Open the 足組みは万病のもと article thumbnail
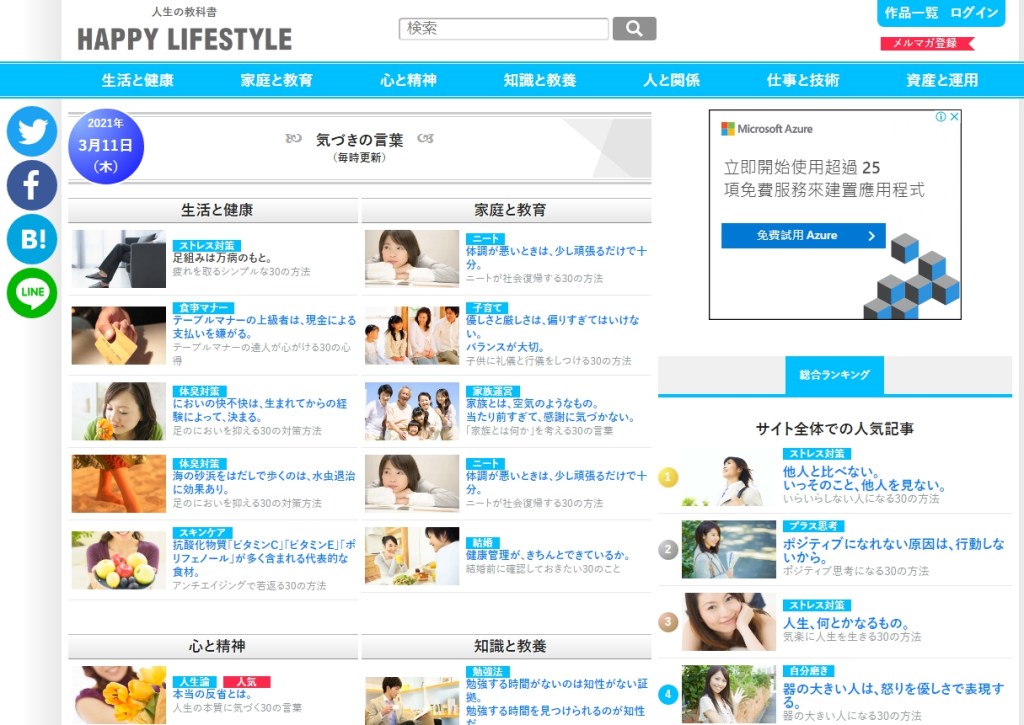Image resolution: width=1024 pixels, height=725 pixels. point(119,259)
